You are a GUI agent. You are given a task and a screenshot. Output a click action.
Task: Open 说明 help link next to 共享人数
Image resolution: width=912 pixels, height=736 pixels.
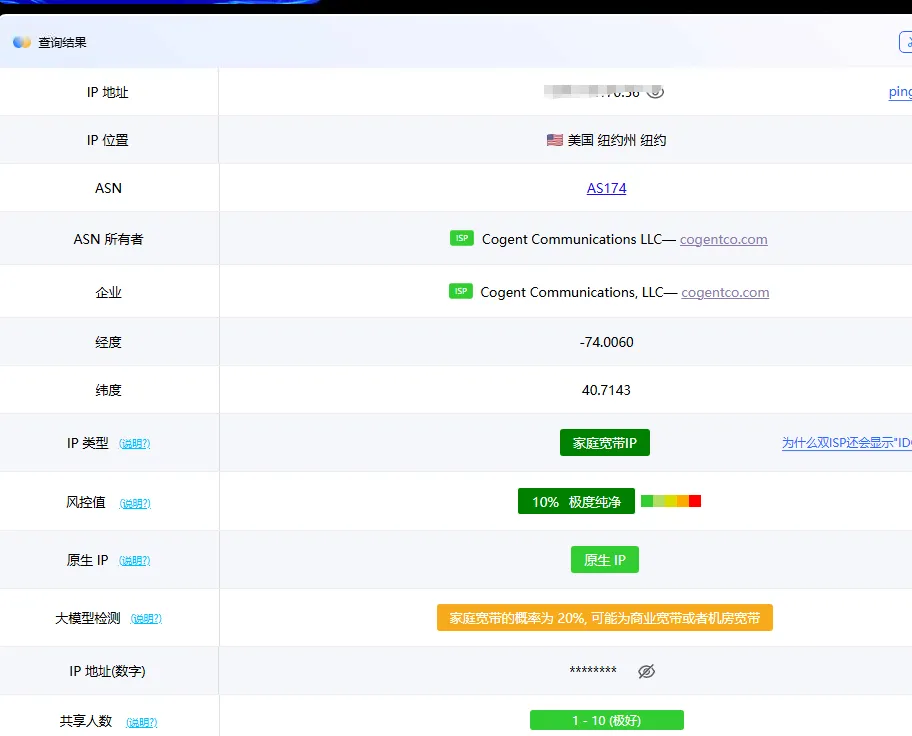click(142, 723)
